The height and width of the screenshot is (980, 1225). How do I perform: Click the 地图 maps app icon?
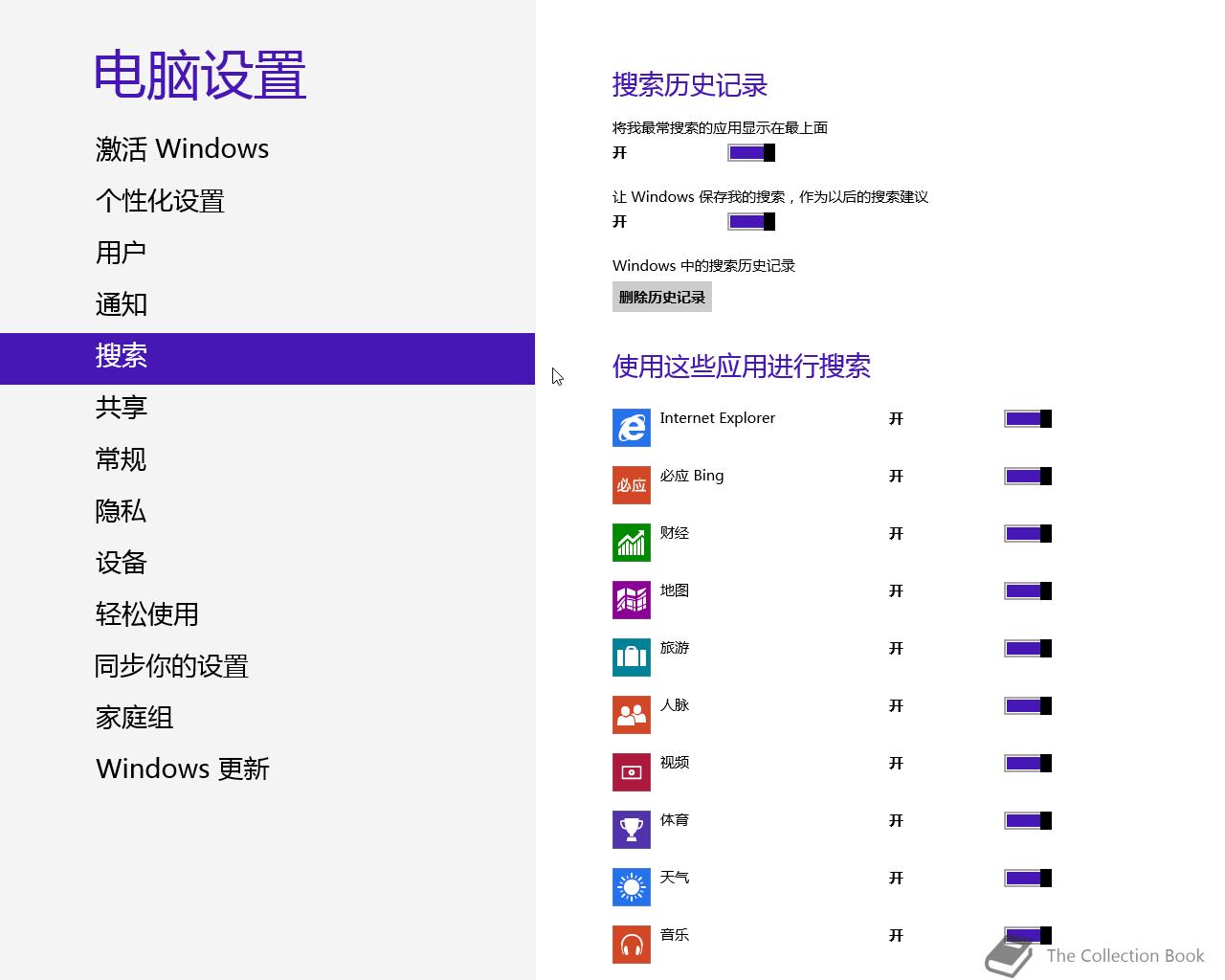coord(632,600)
